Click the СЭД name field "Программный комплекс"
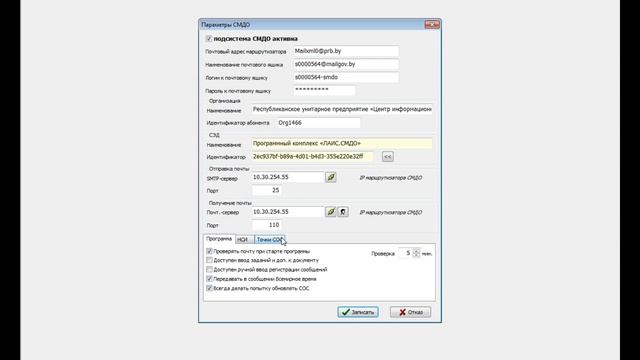This screenshot has height=360, width=640. [342, 144]
